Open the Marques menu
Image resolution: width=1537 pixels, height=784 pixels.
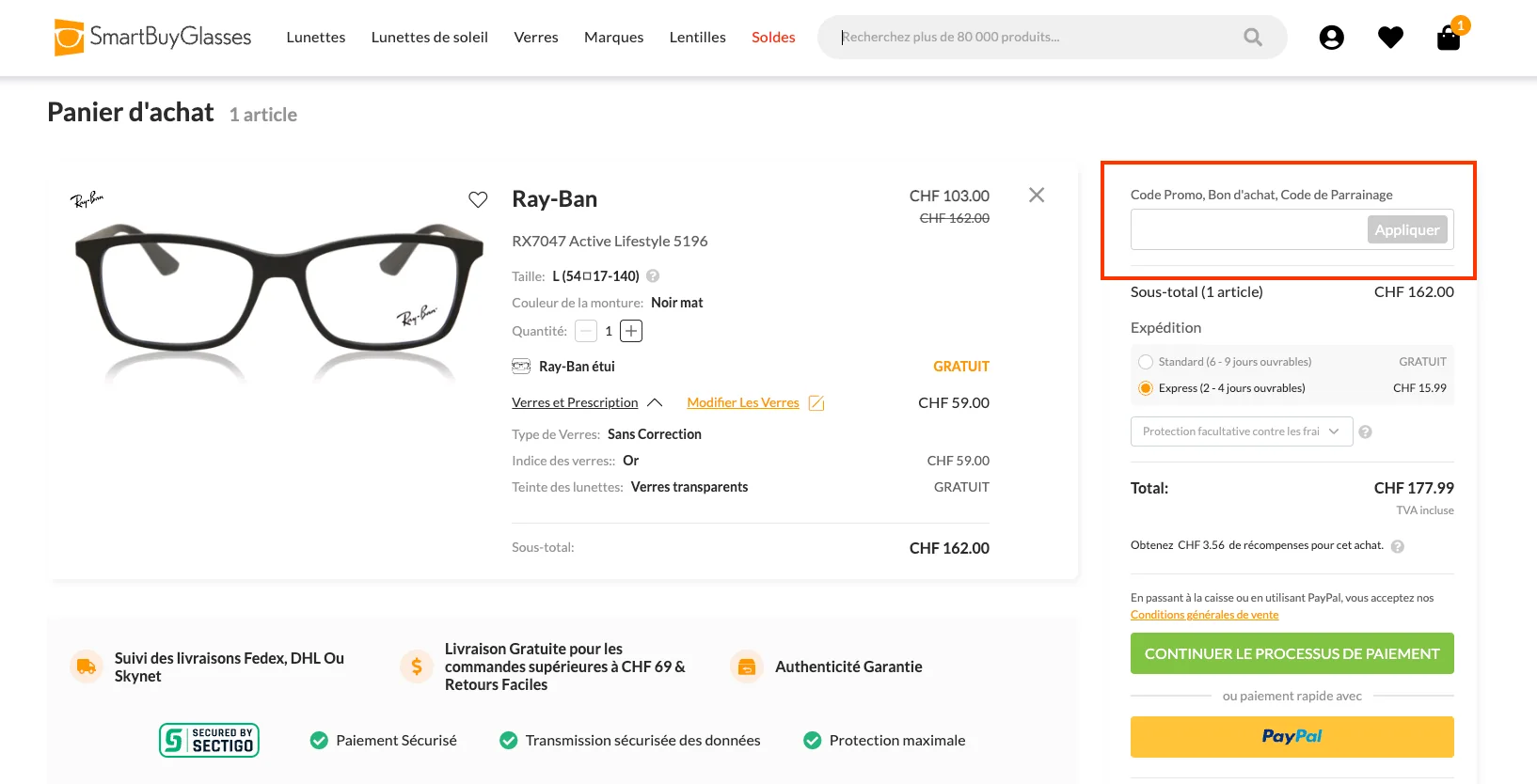pos(614,38)
